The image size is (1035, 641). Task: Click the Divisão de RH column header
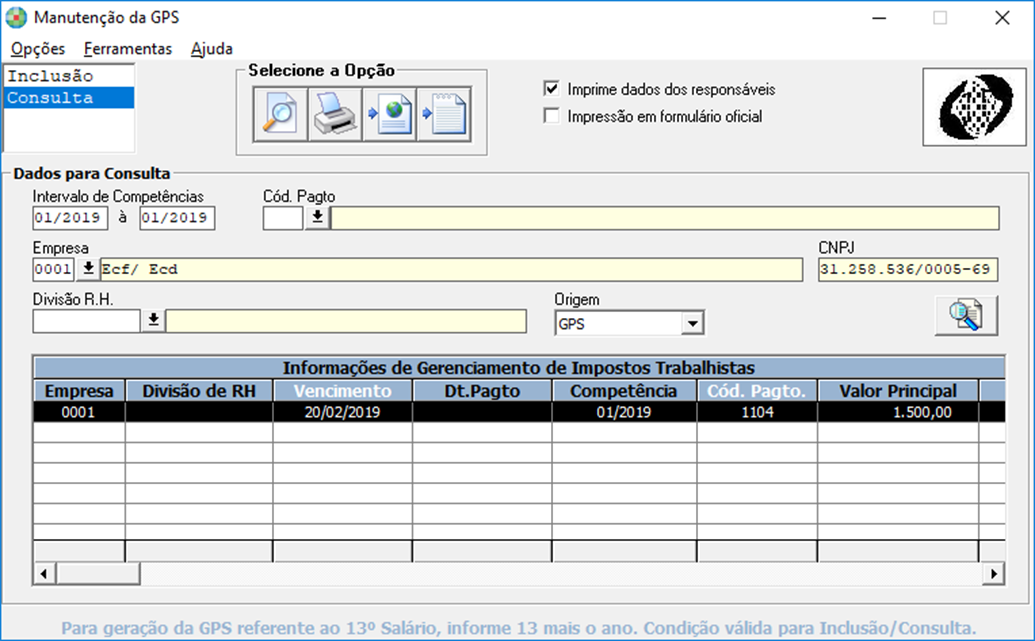pos(199,391)
